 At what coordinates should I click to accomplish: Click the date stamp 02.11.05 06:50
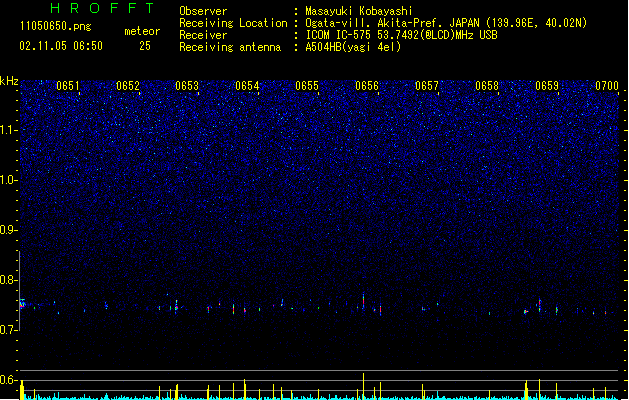61,46
